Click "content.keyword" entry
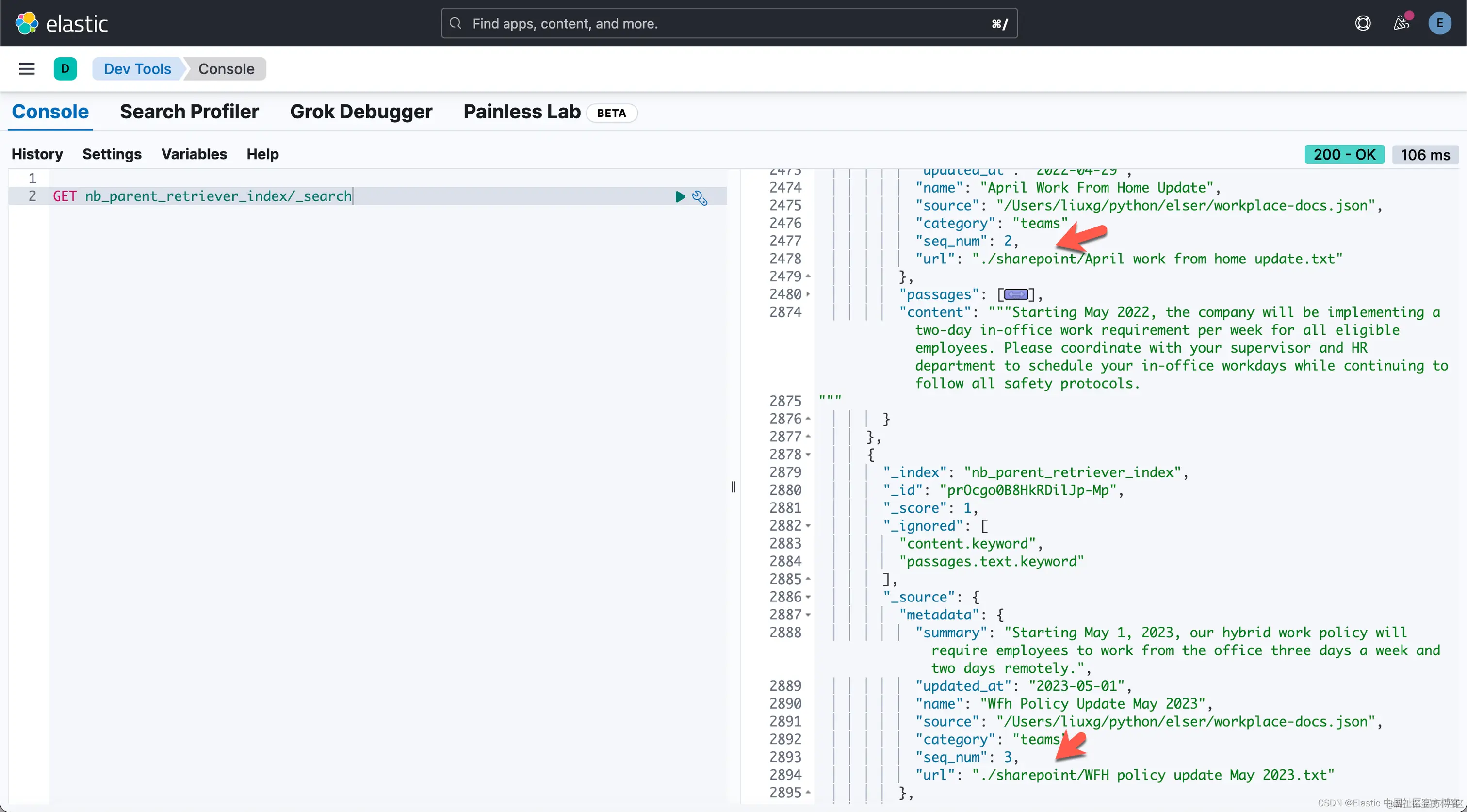The width and height of the screenshot is (1467, 812). pyautogui.click(x=967, y=544)
